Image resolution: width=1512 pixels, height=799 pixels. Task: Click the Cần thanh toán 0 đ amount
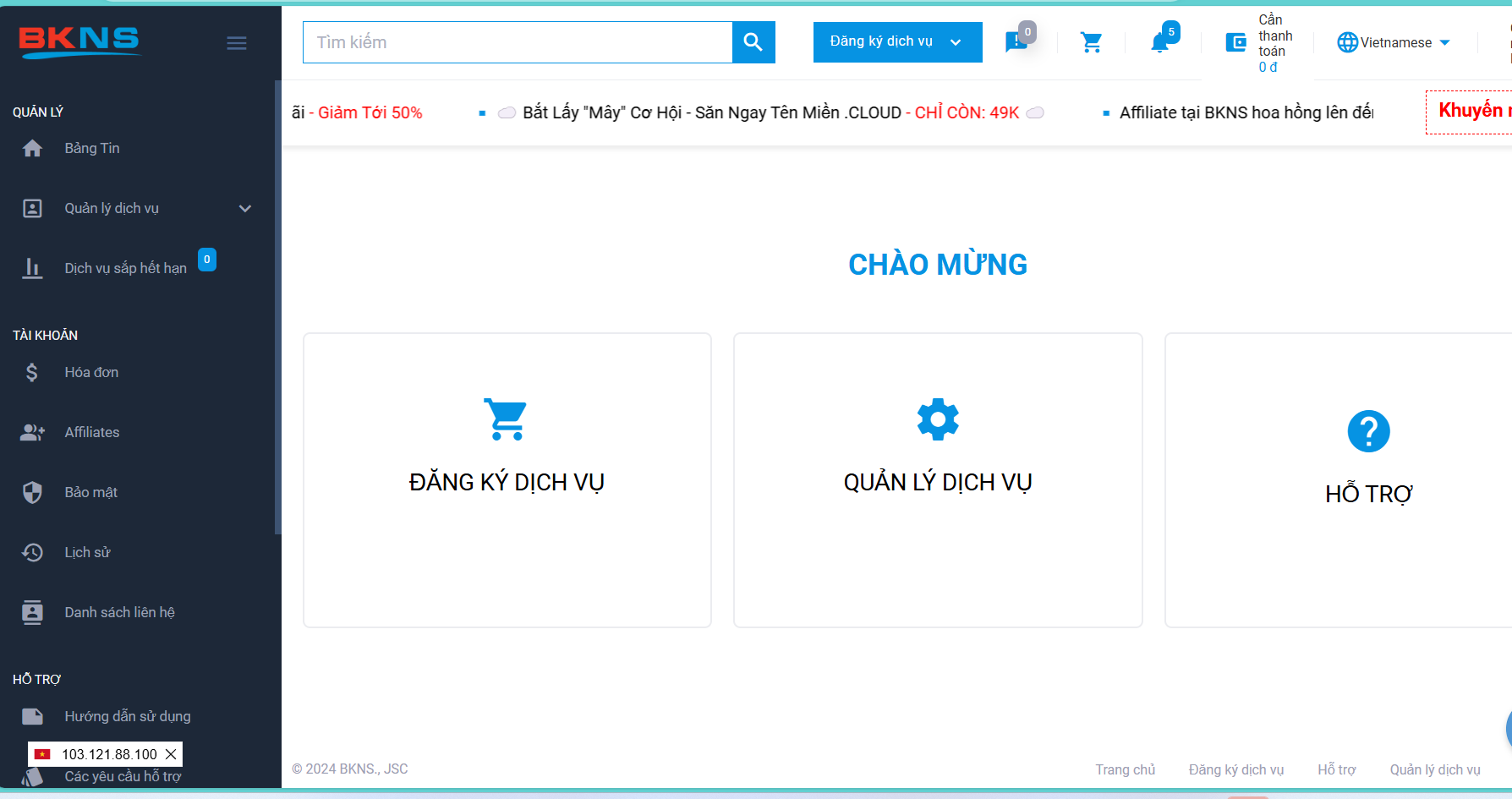click(1268, 68)
